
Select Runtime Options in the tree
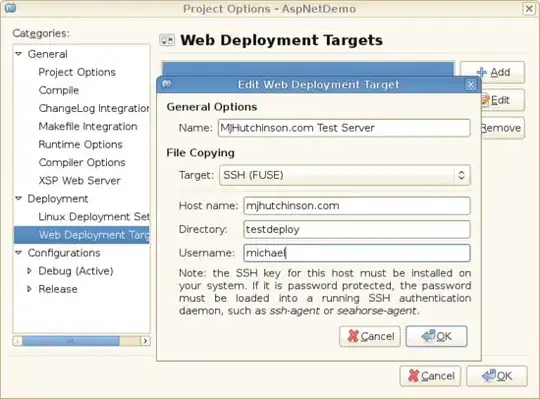click(x=80, y=145)
